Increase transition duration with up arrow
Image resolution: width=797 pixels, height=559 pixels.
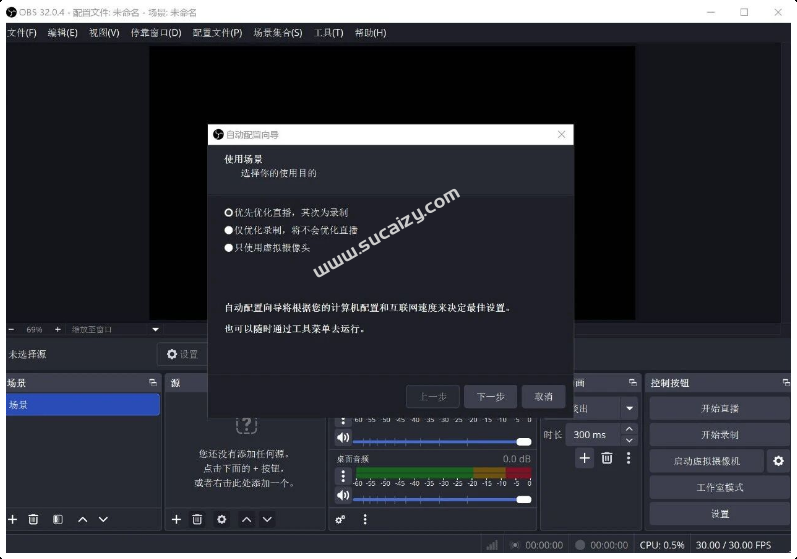tap(629, 429)
